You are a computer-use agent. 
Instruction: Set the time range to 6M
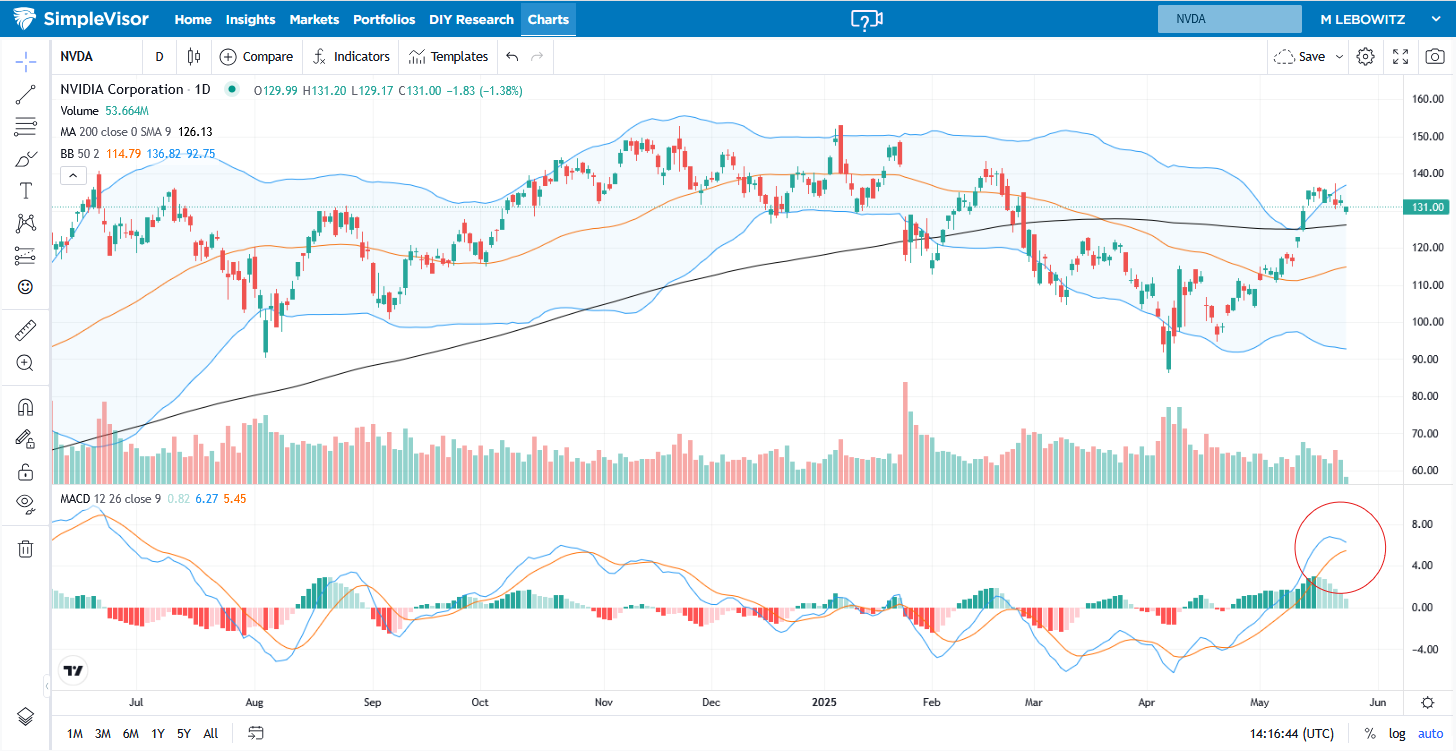131,733
